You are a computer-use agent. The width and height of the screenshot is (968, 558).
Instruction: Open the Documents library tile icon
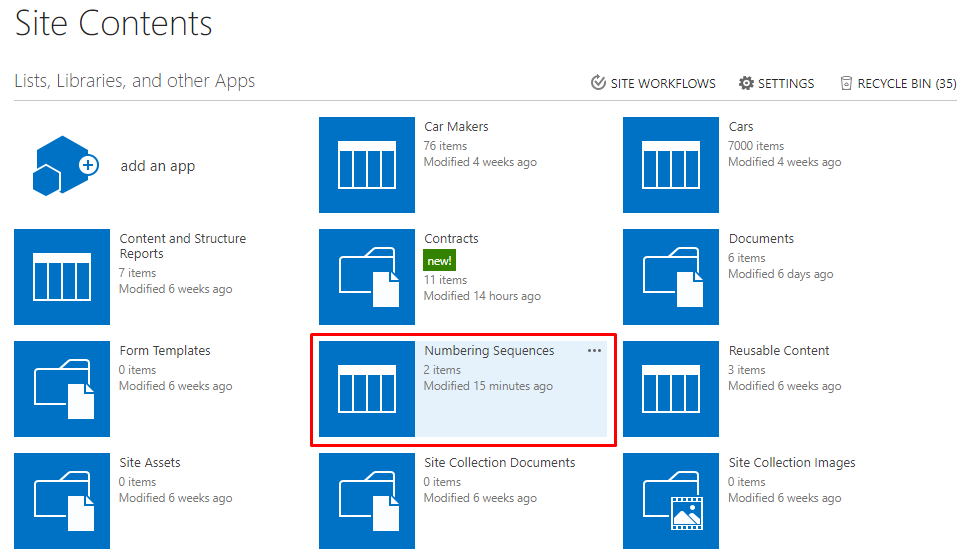coord(671,277)
